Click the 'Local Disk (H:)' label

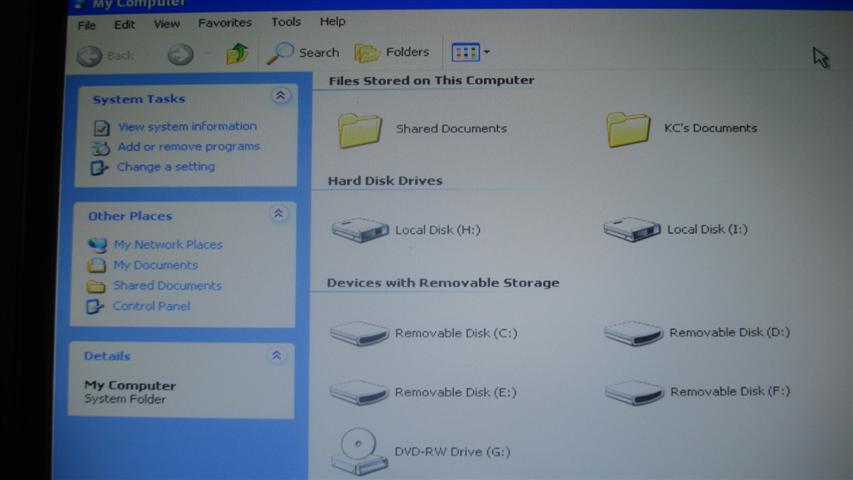438,230
